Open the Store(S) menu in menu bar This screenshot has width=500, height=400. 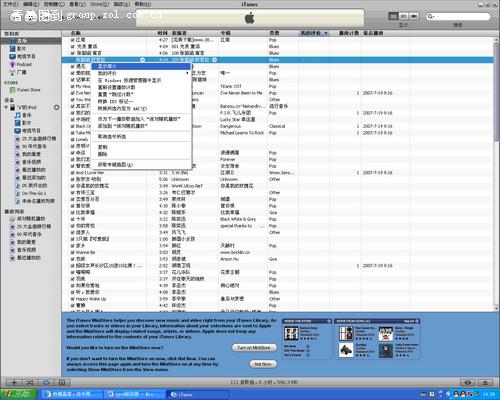coord(99,4)
